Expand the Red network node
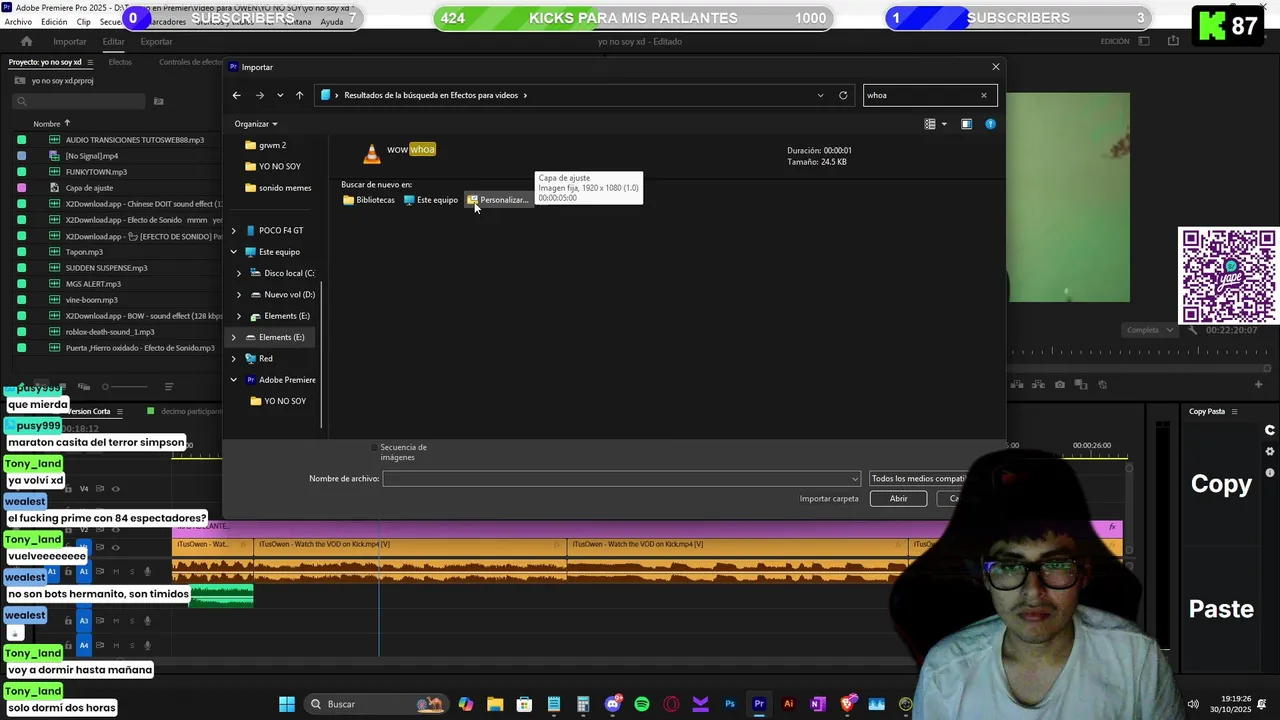1280x720 pixels. pos(233,358)
